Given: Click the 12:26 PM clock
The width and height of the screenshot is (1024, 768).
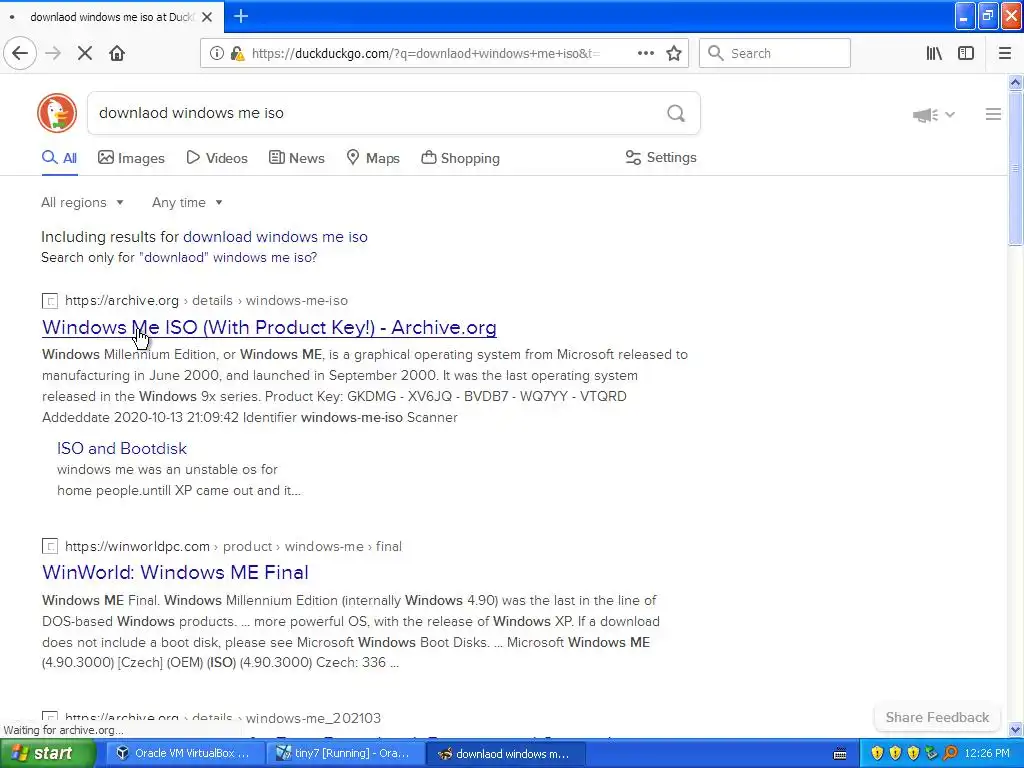Looking at the screenshot, I should click(x=987, y=754).
